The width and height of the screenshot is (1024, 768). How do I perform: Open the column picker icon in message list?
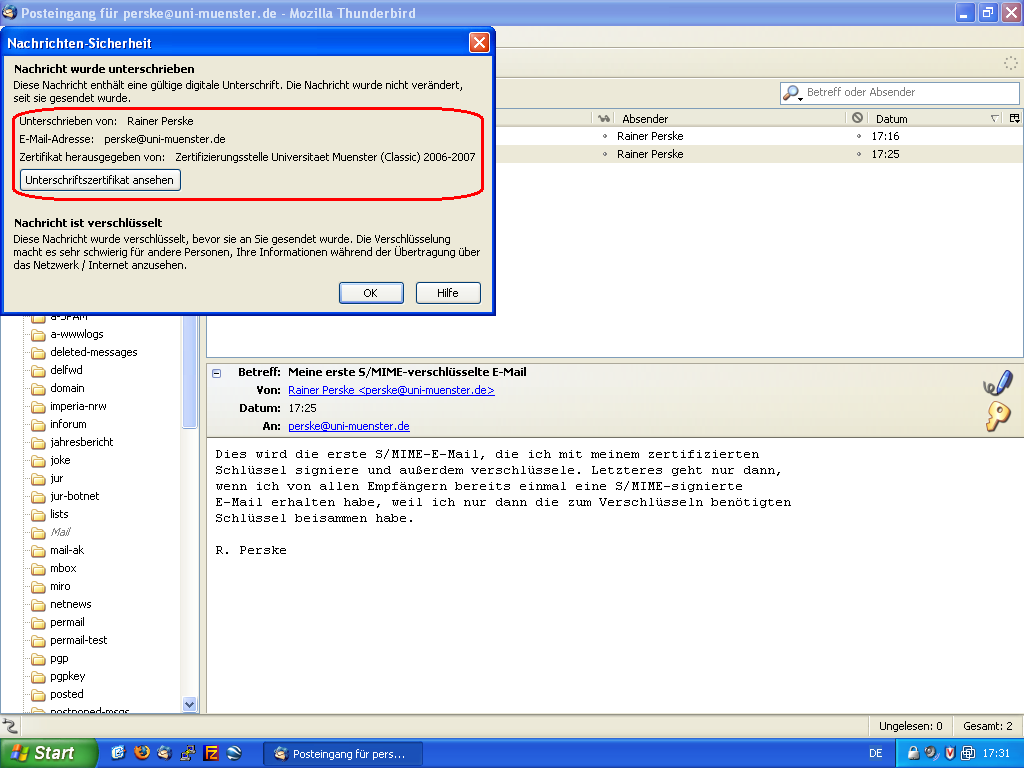tap(1014, 119)
